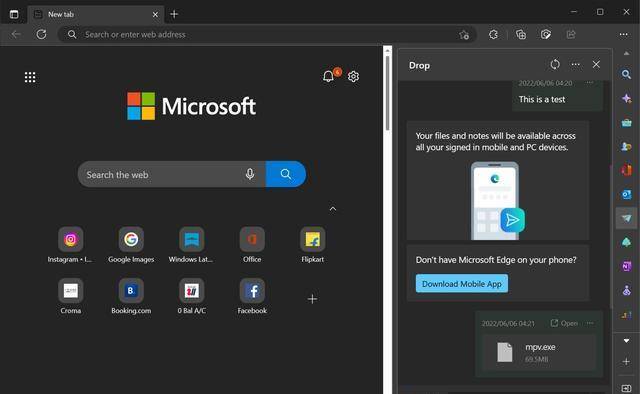Image resolution: width=640 pixels, height=394 pixels.
Task: Open a new tab with plus button
Action: coord(174,14)
